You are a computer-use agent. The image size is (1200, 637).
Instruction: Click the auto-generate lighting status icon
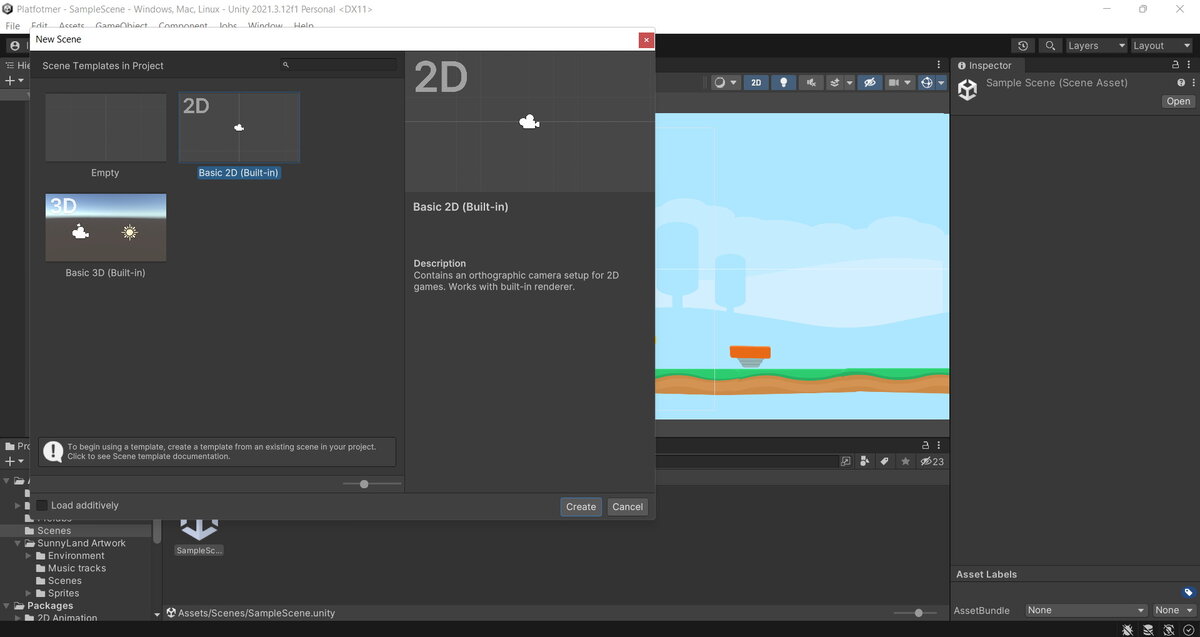tap(1169, 630)
